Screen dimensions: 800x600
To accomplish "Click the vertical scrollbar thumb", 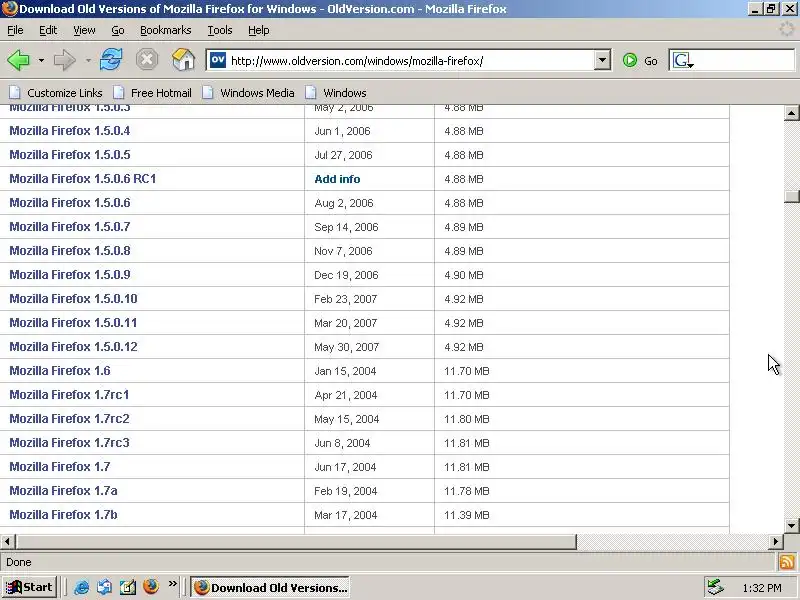I will click(x=791, y=196).
